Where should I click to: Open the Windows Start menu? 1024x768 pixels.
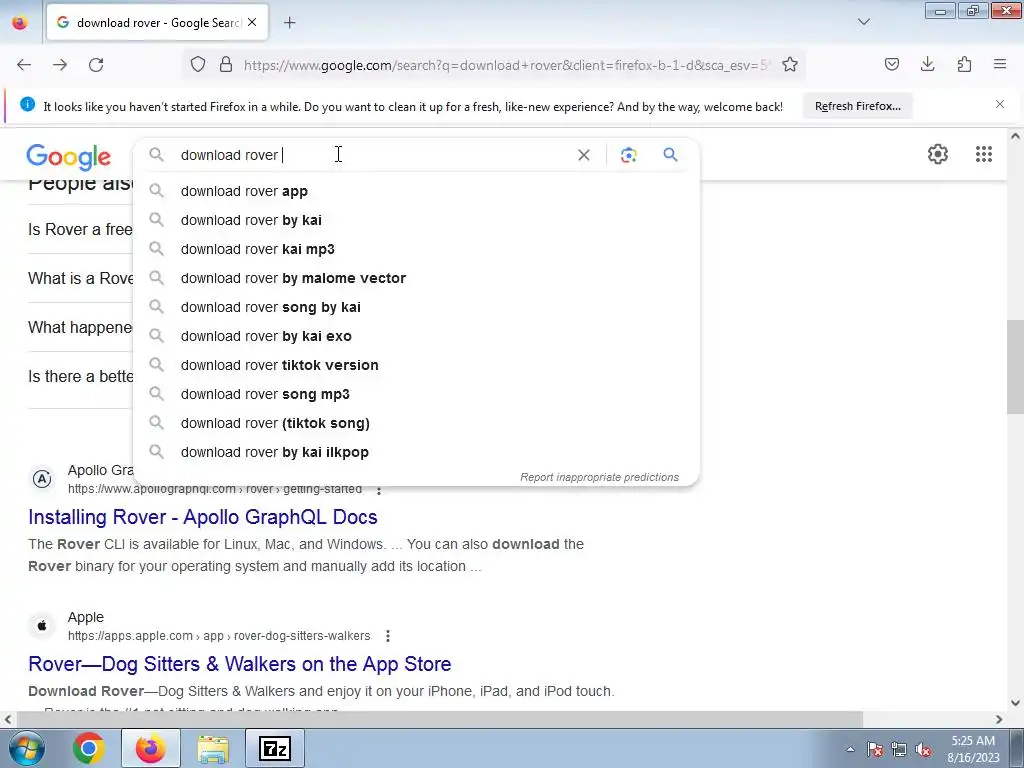pyautogui.click(x=25, y=748)
